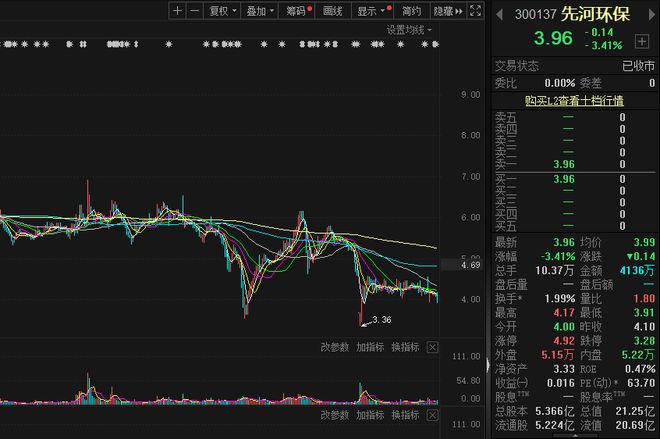The image size is (660, 439).
Task: Close the upper indicator panel
Action: click(432, 347)
